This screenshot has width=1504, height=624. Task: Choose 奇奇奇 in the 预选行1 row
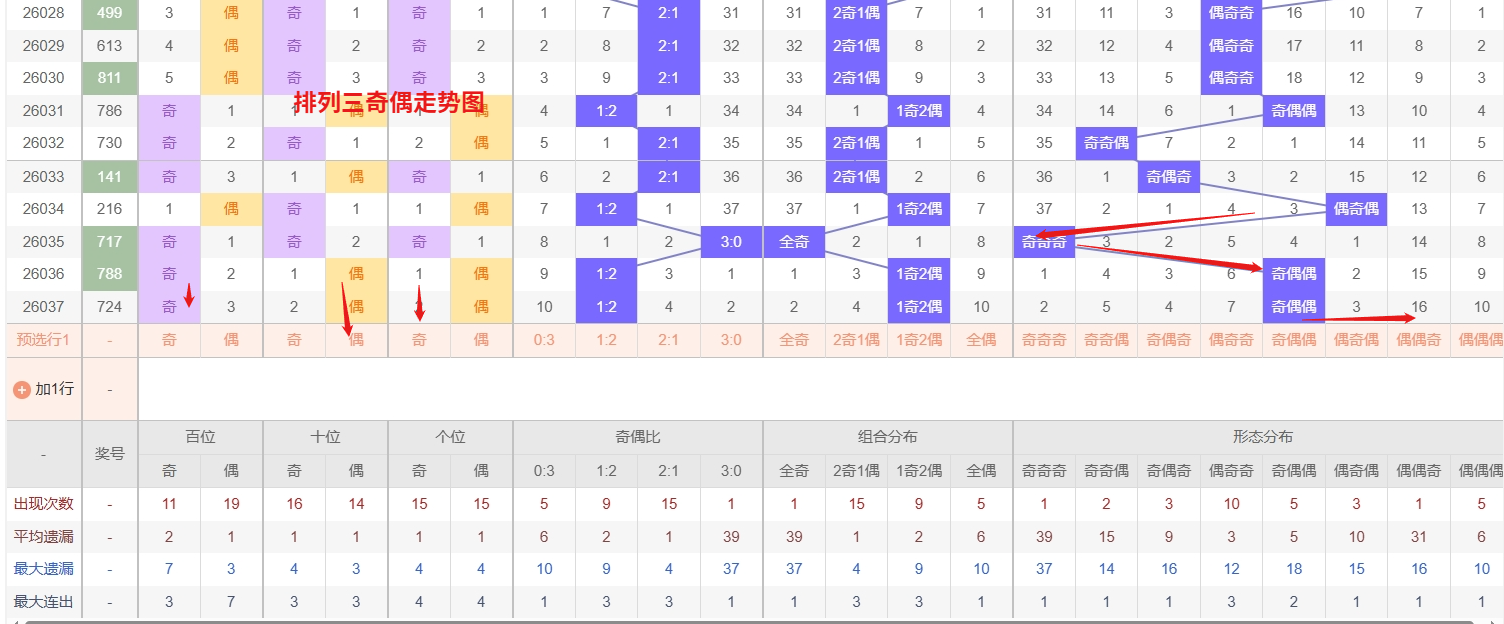pos(1044,340)
